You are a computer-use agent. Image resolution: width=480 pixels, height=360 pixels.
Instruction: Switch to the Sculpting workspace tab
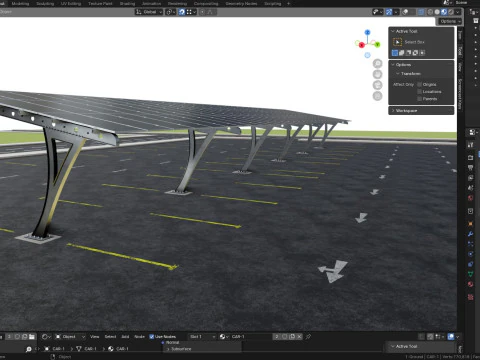tap(45, 4)
